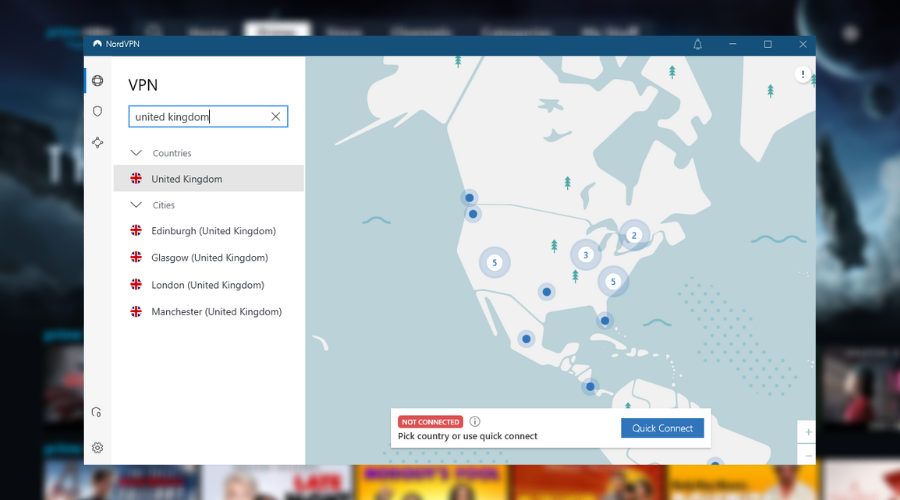
Task: Click the info icon beside Not Connected
Action: (x=475, y=422)
